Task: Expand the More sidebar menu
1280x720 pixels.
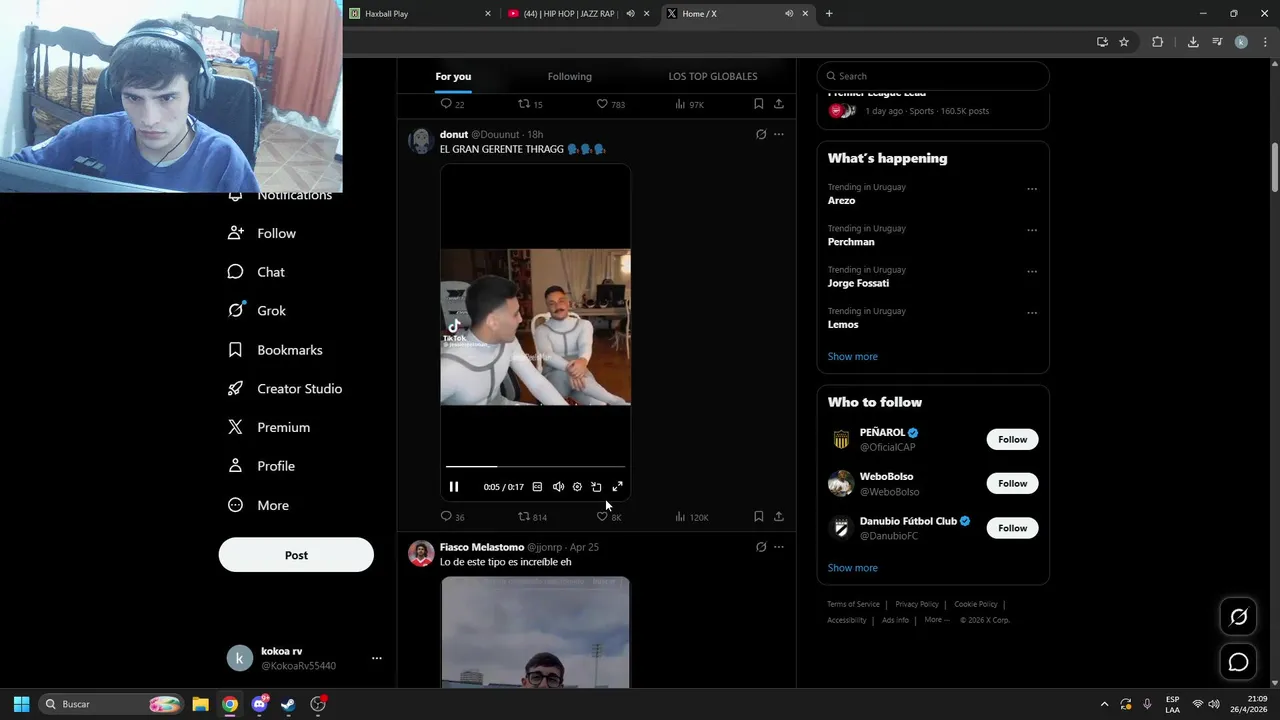Action: click(x=259, y=505)
